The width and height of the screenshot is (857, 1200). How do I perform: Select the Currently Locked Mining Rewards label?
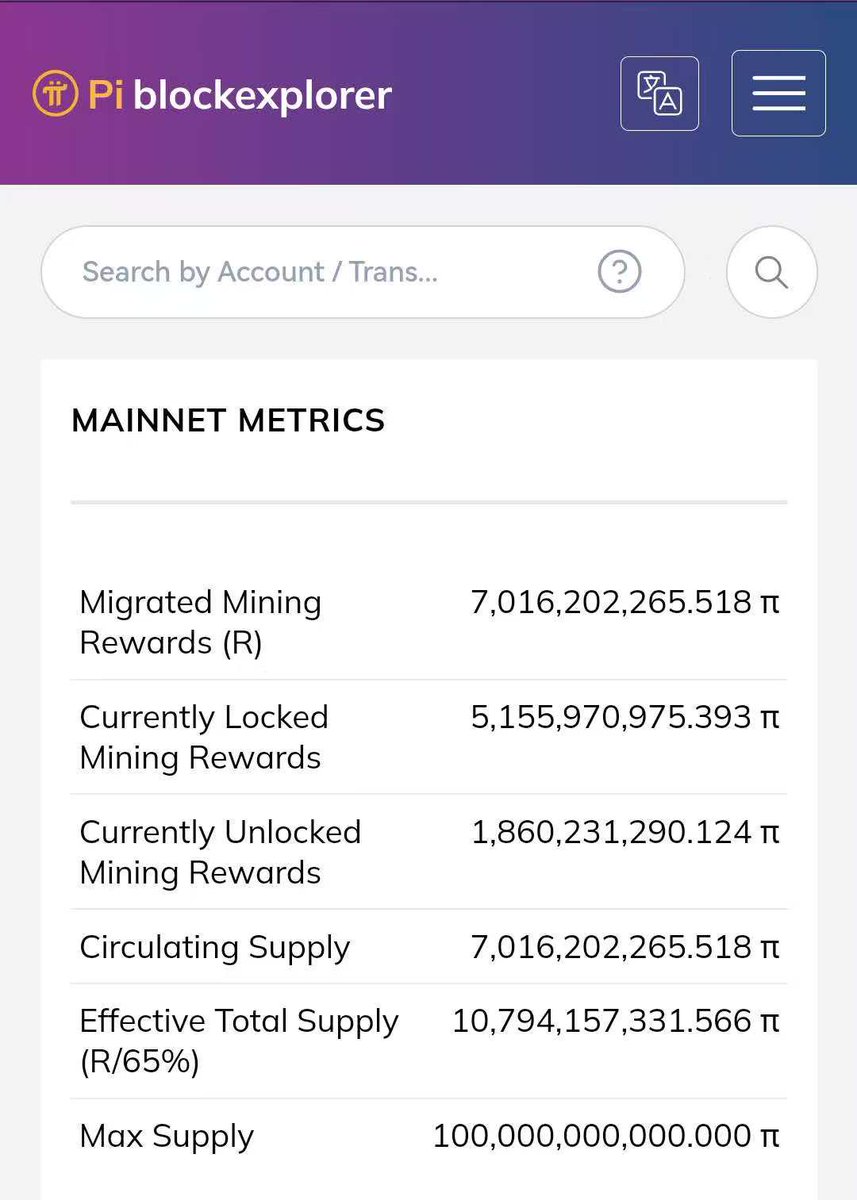pos(204,737)
